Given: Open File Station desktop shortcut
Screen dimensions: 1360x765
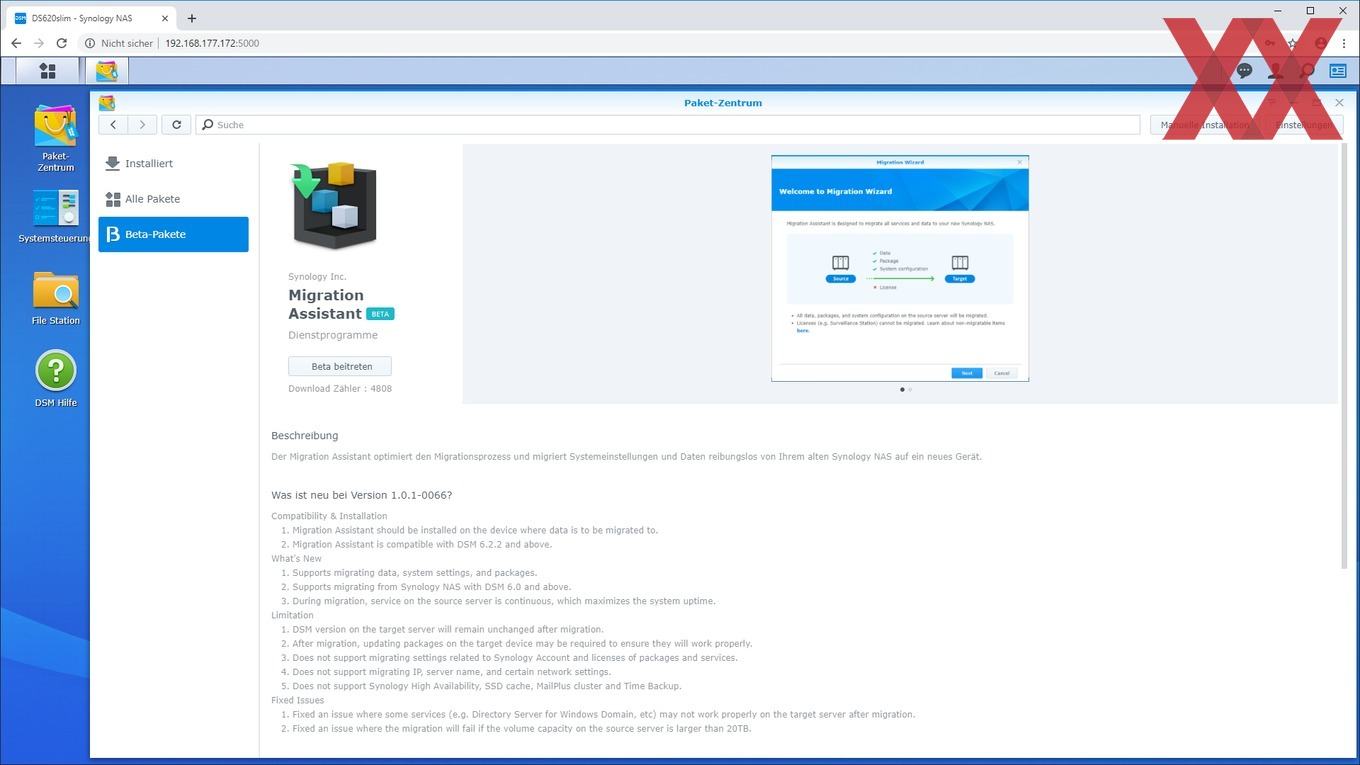Looking at the screenshot, I should point(56,298).
